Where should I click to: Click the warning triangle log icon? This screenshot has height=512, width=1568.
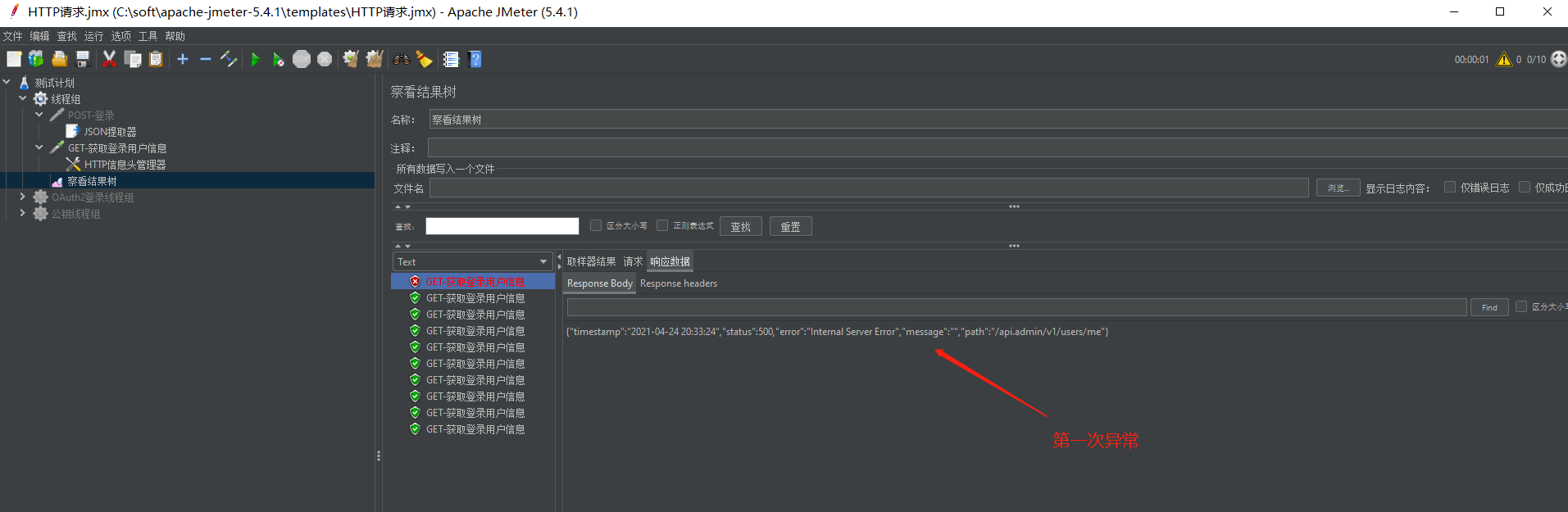click(x=1503, y=59)
